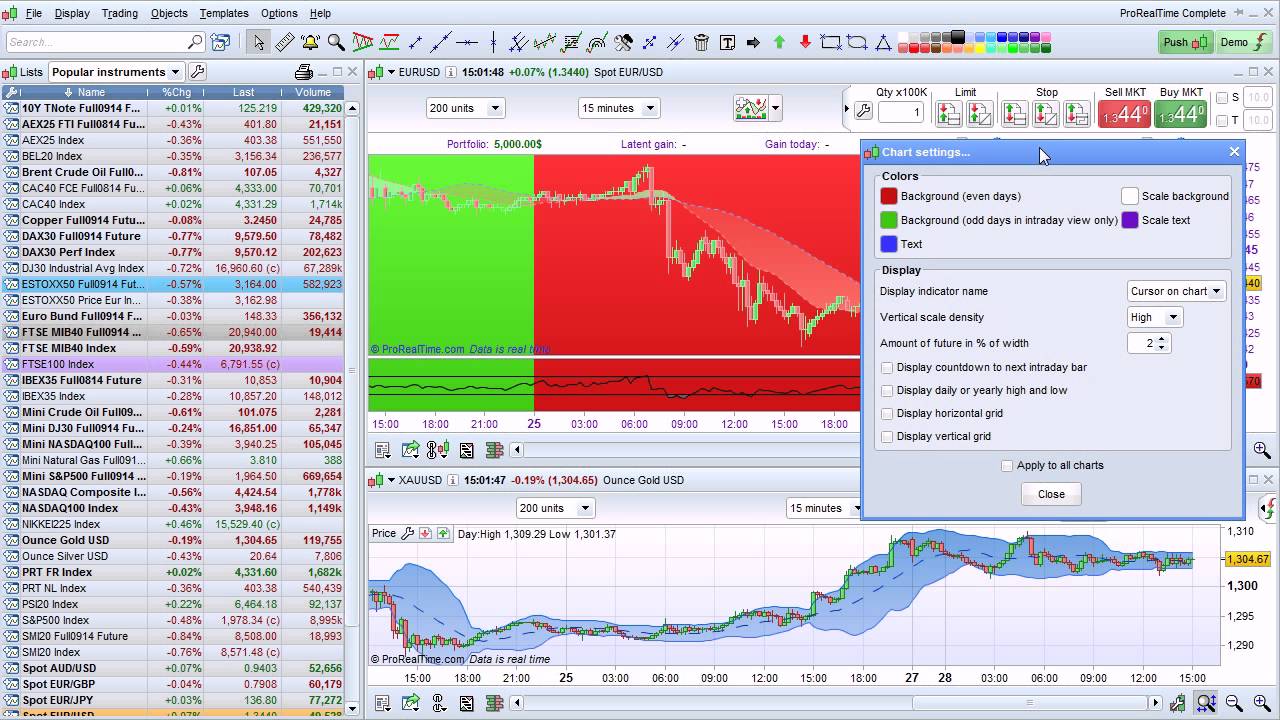
Task: Click the Push button
Action: (1185, 42)
